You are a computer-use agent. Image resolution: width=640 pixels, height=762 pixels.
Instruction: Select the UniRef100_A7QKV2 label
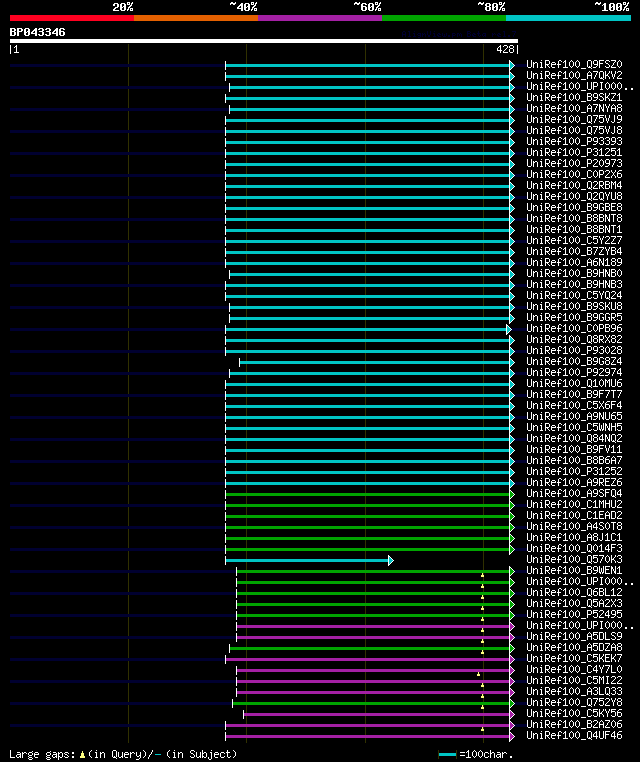click(x=574, y=75)
